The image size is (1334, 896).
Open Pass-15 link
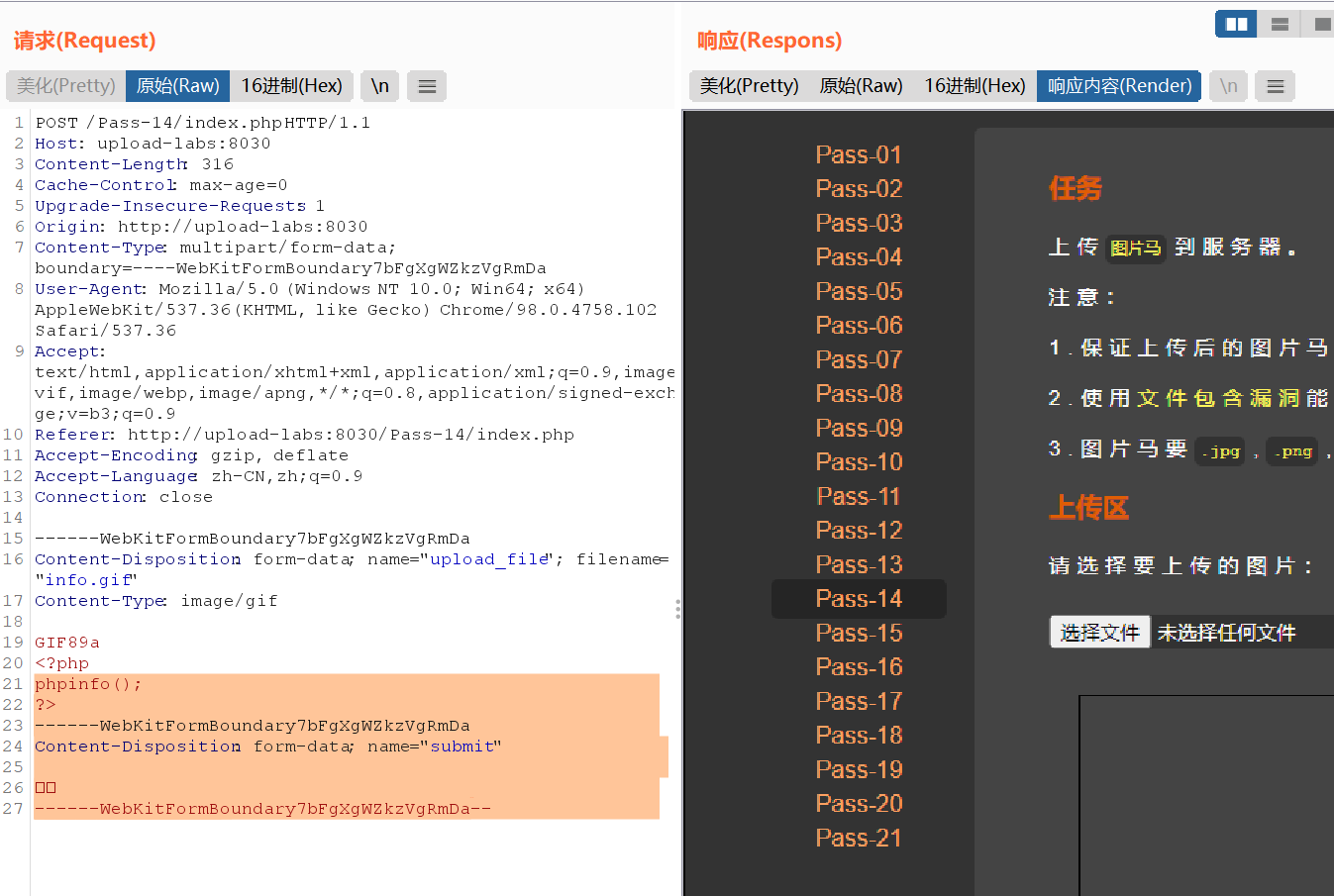click(x=859, y=633)
